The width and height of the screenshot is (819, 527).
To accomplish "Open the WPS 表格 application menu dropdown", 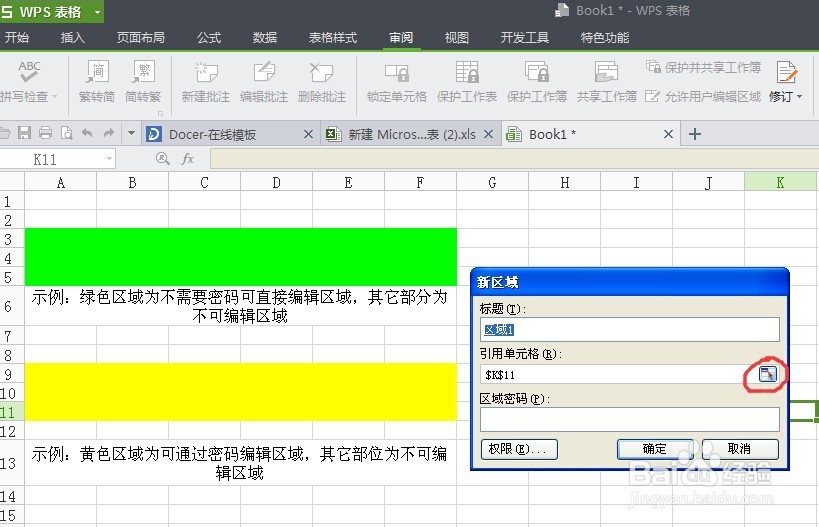I will click(x=97, y=11).
